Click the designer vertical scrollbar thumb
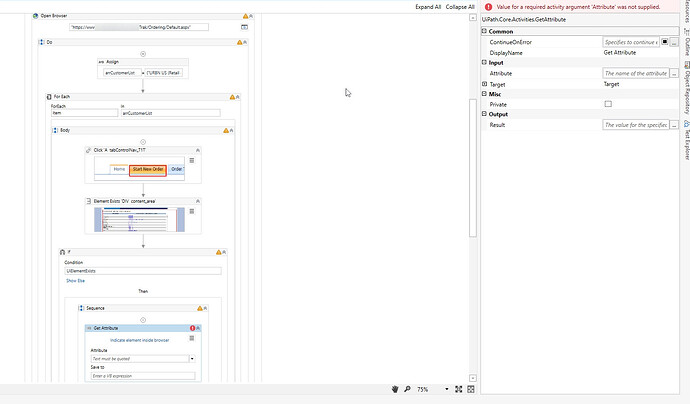 click(473, 168)
